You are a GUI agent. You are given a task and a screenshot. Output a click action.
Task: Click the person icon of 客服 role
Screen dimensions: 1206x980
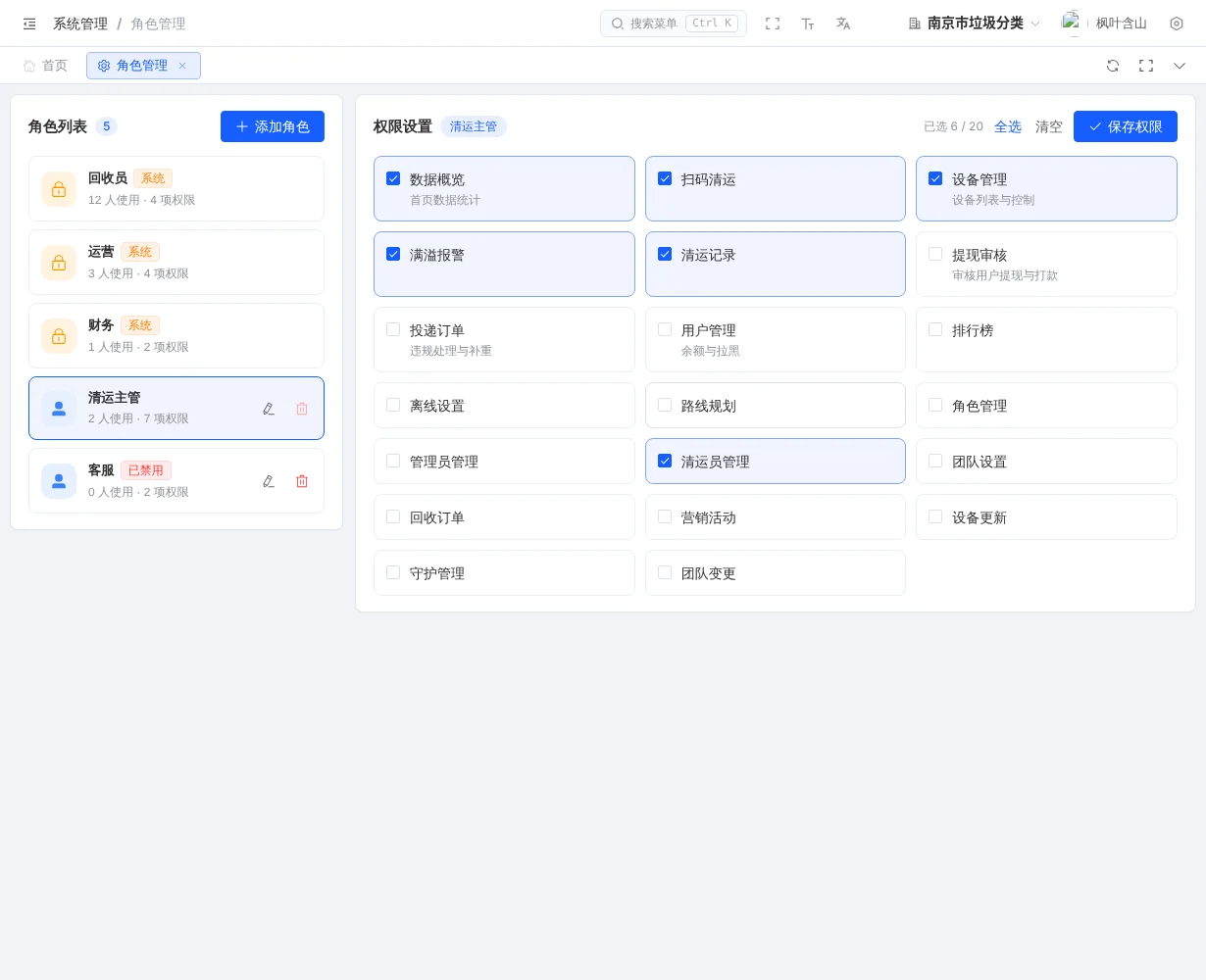[59, 481]
